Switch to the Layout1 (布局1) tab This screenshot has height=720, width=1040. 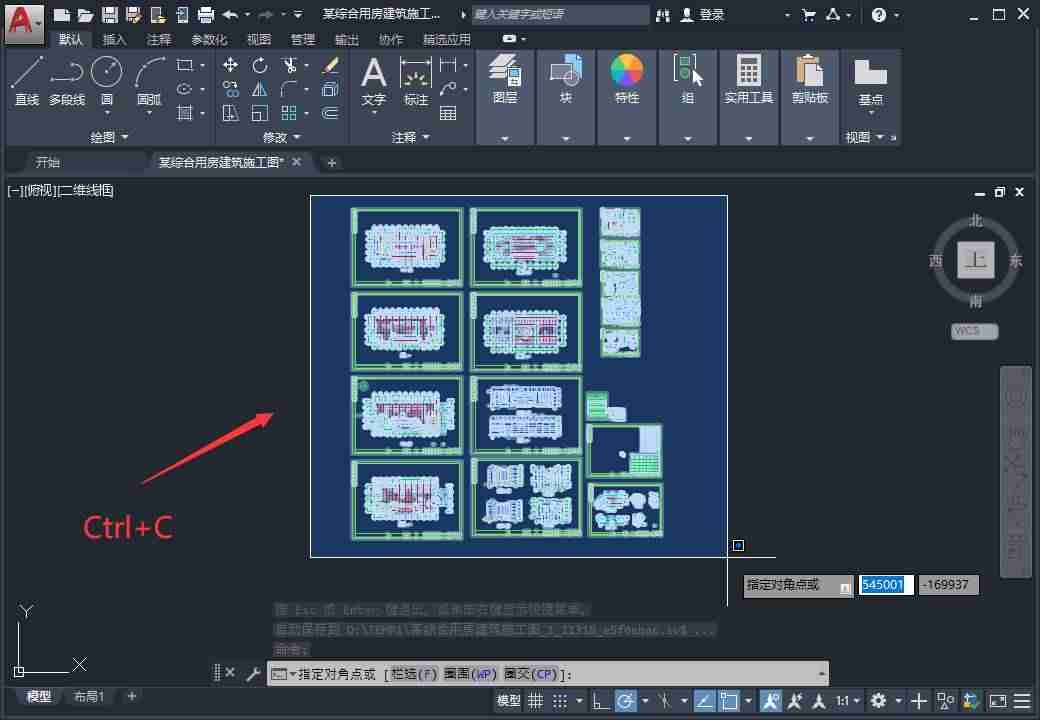[89, 697]
